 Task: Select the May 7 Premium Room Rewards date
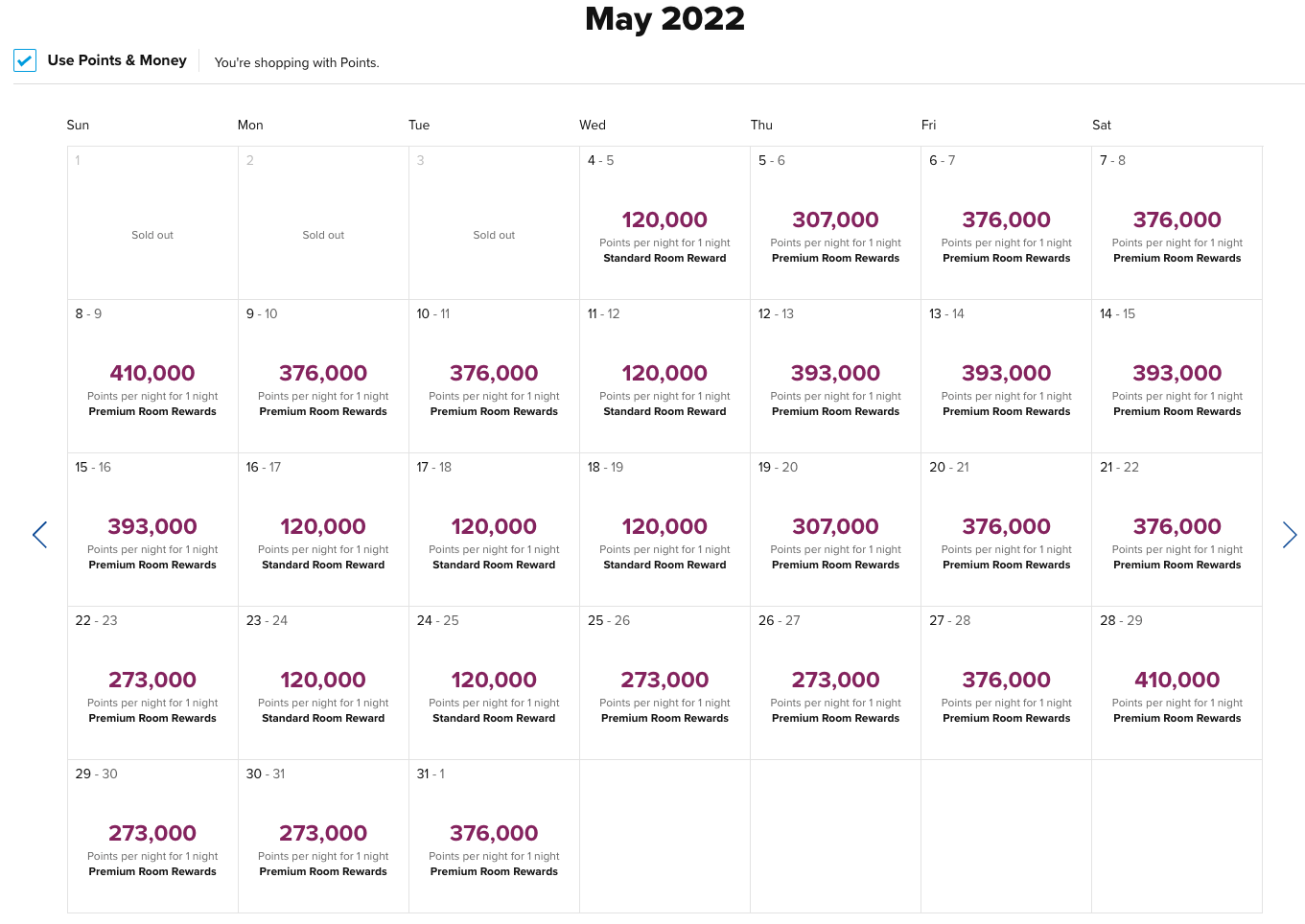[x=1177, y=222]
